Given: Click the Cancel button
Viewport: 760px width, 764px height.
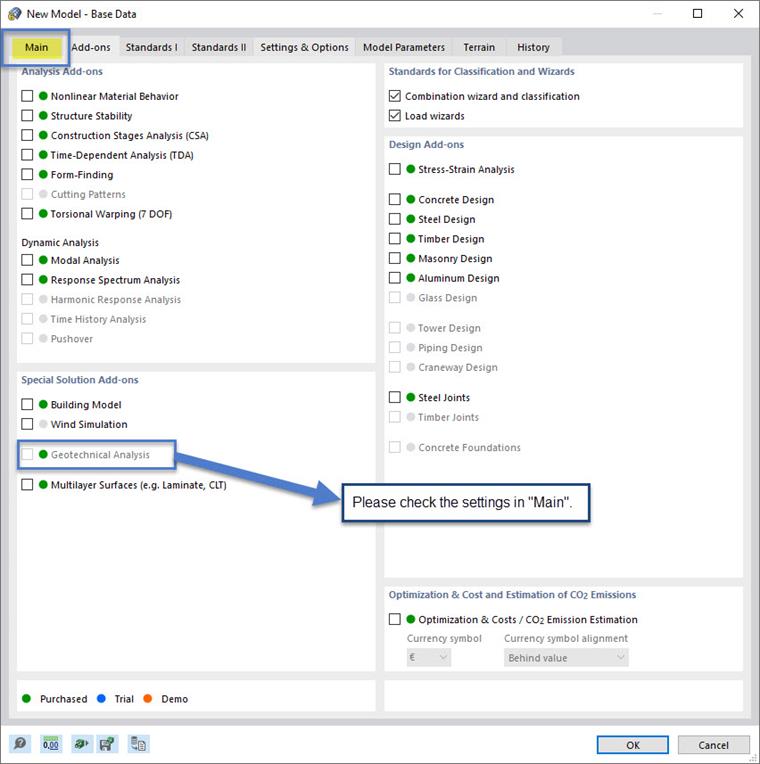Looking at the screenshot, I should pyautogui.click(x=713, y=745).
